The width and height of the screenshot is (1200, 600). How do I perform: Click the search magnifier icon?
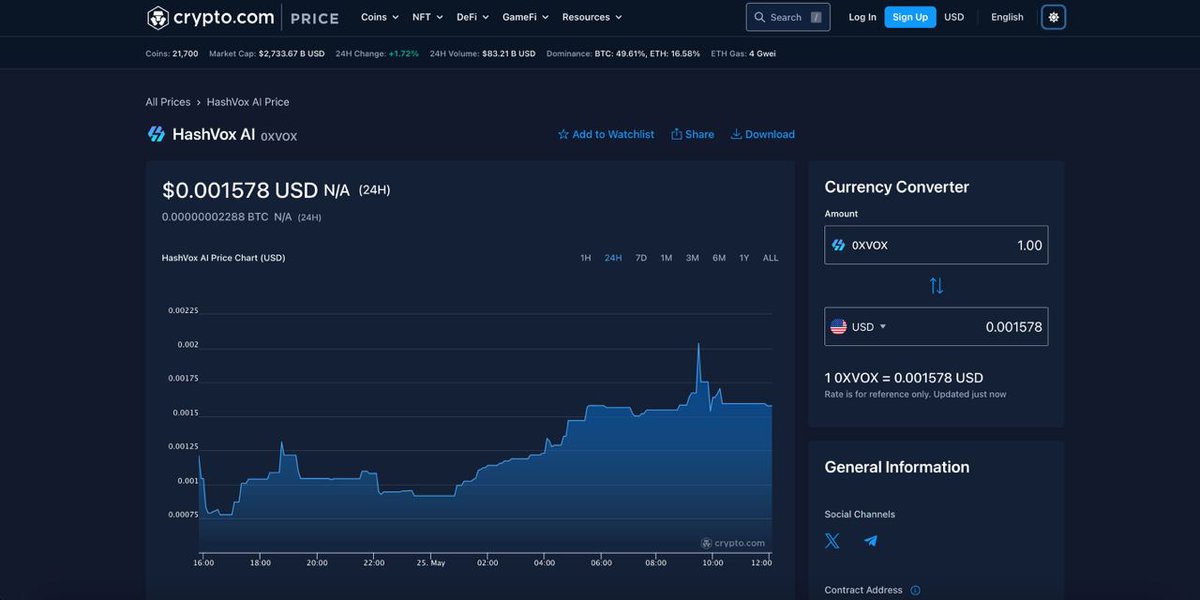pos(760,17)
